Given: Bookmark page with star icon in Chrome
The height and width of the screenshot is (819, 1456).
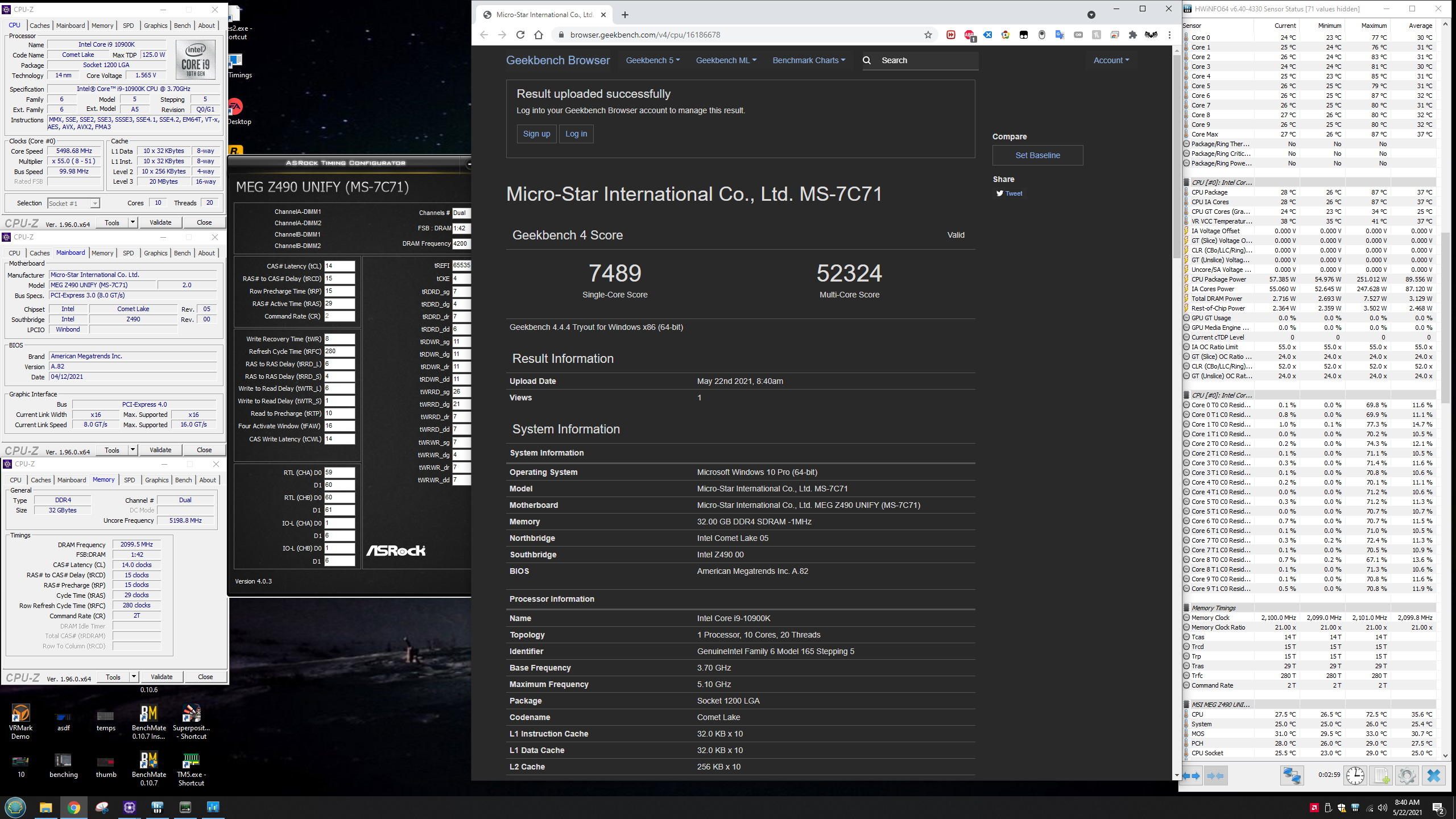Looking at the screenshot, I should click(928, 35).
